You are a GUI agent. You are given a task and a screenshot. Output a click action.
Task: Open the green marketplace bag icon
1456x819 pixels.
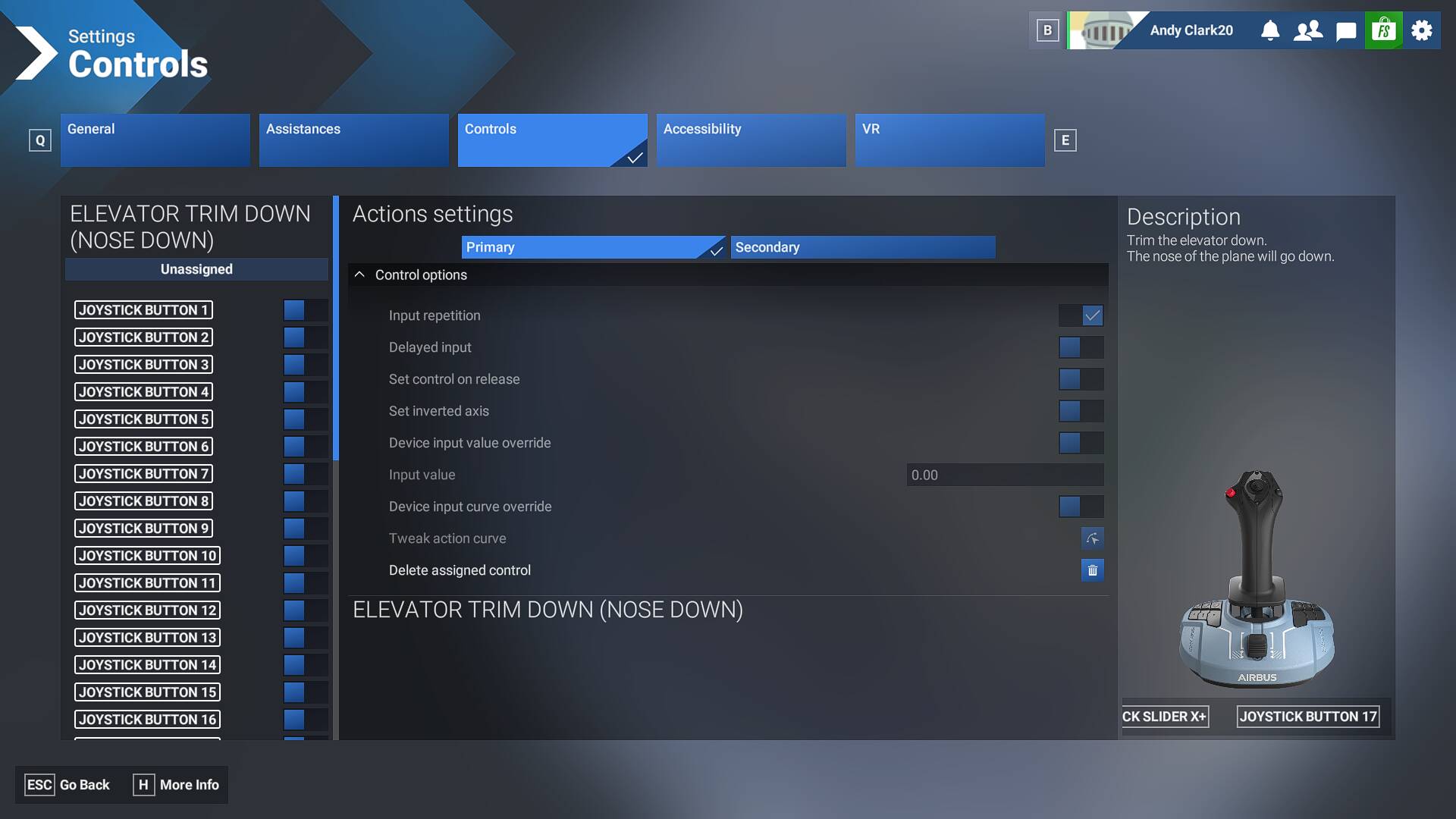[x=1384, y=30]
